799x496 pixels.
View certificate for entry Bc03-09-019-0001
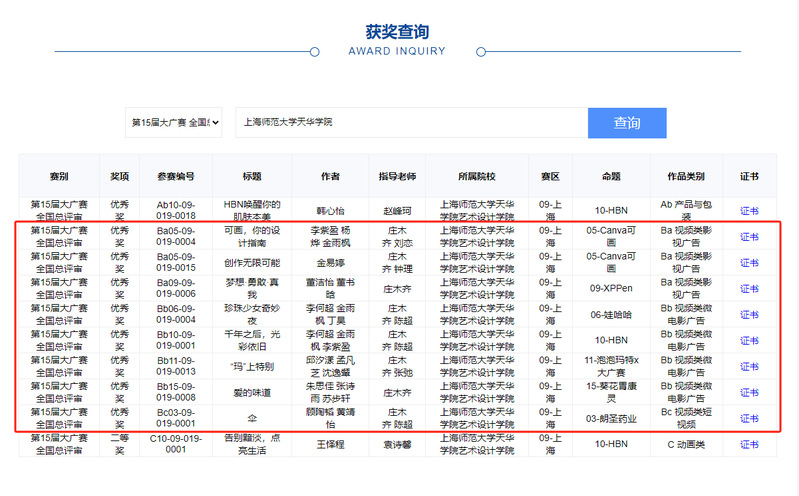(x=749, y=419)
